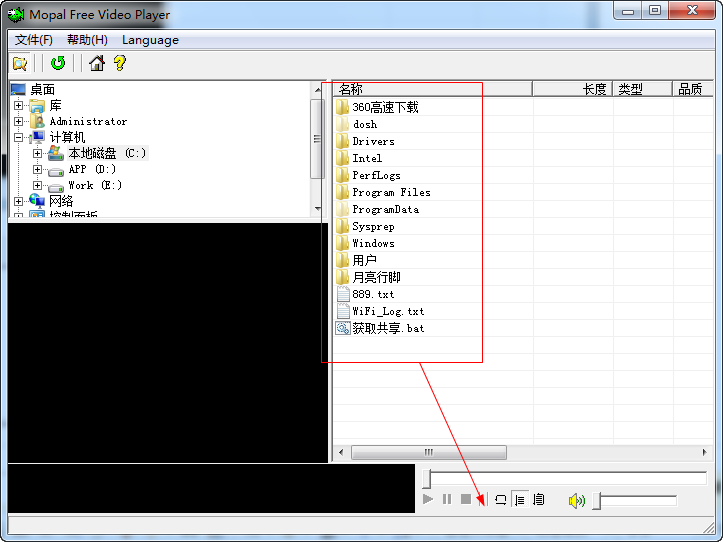The width and height of the screenshot is (723, 542).
Task: Select 计算机 in the folder tree
Action: pyautogui.click(x=67, y=137)
